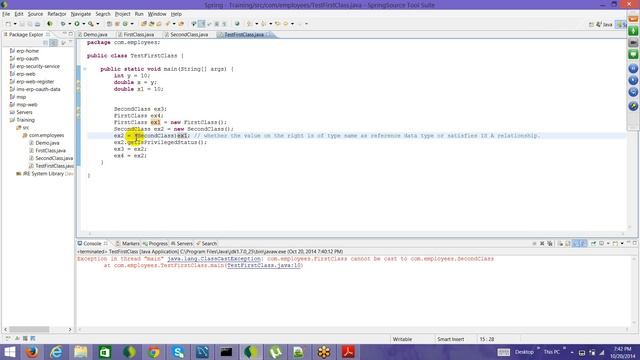This screenshot has height=360, width=640.
Task: Click the Pin Console icon
Action: pyautogui.click(x=593, y=243)
